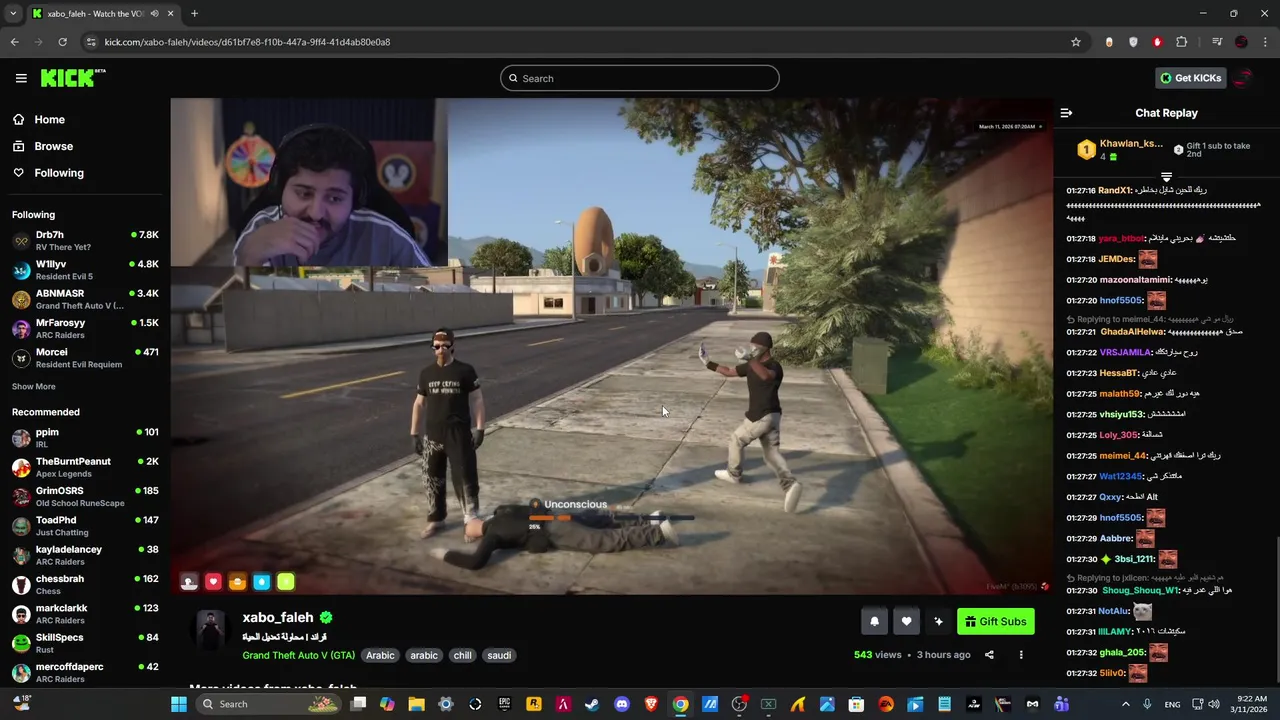Open W1liyv followed channel
1280x720 pixels.
coord(85,270)
